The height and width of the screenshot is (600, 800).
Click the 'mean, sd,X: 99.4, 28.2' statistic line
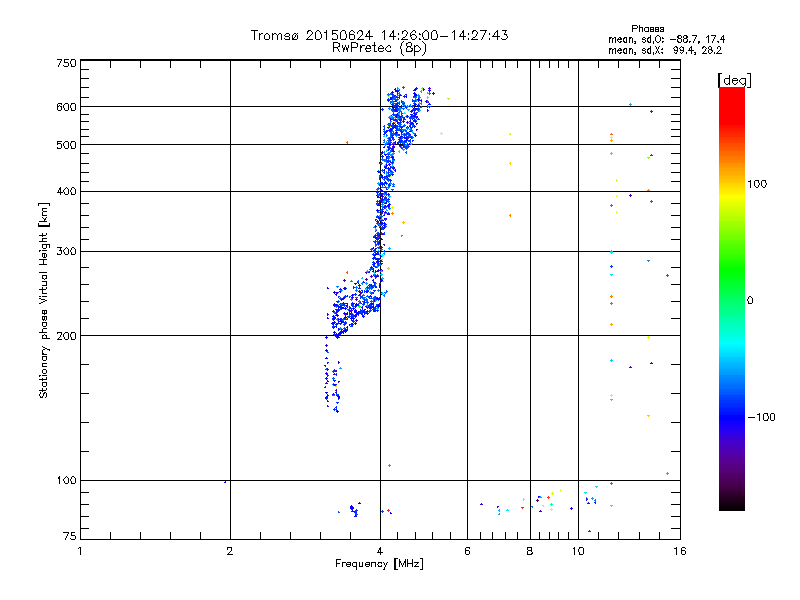[x=665, y=51]
